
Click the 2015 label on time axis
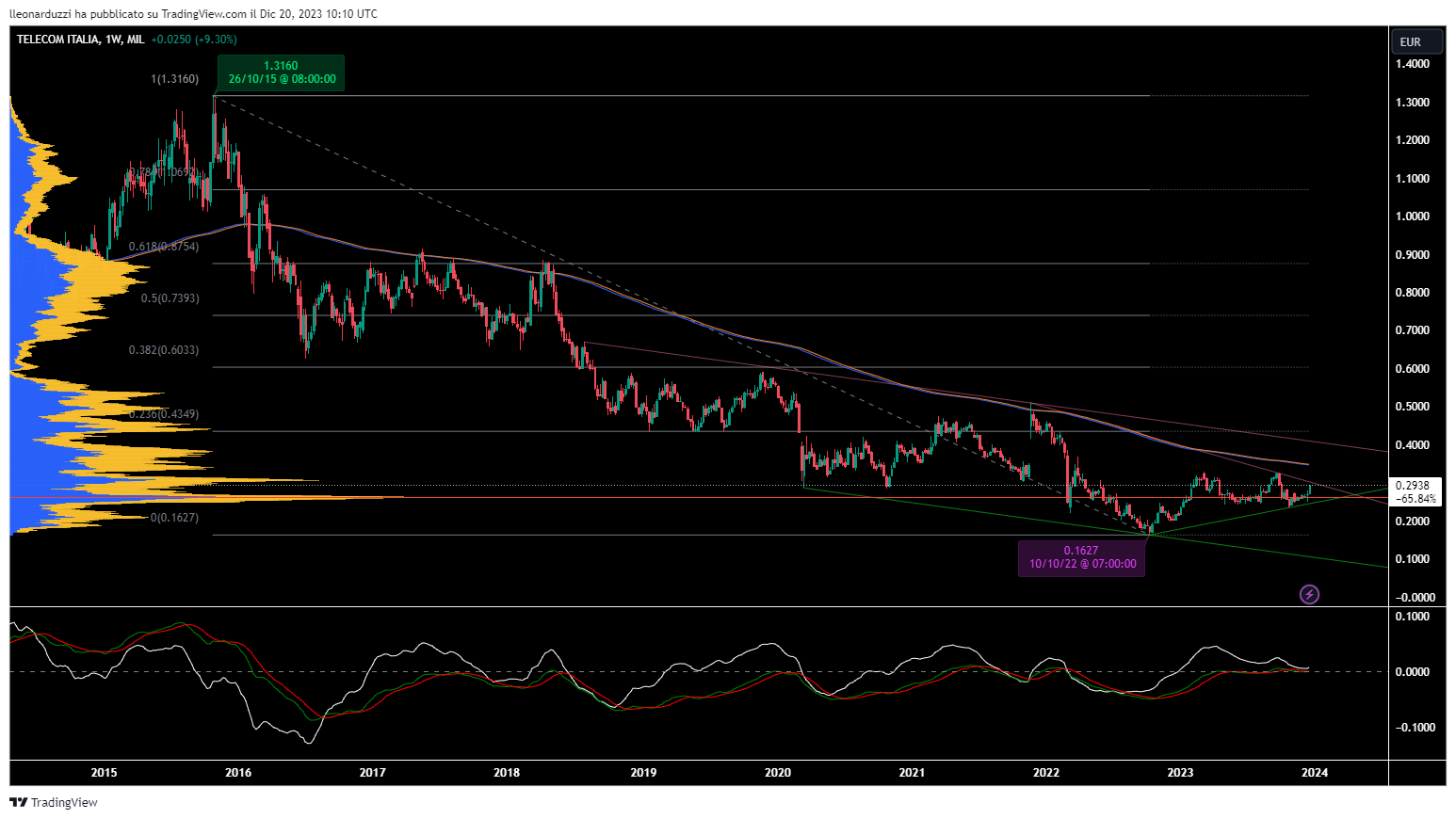104,773
